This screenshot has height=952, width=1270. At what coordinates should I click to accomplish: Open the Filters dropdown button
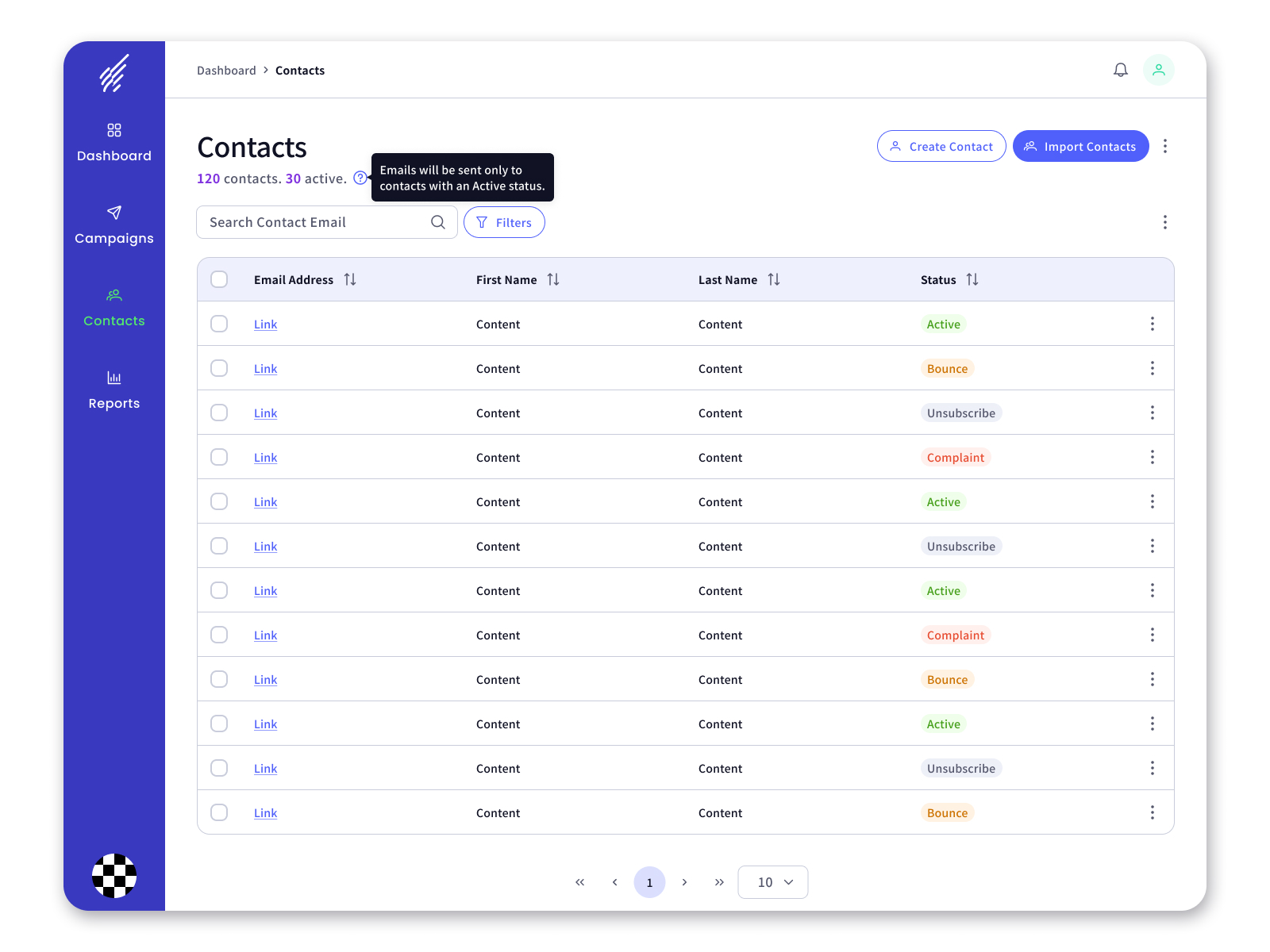[x=504, y=222]
